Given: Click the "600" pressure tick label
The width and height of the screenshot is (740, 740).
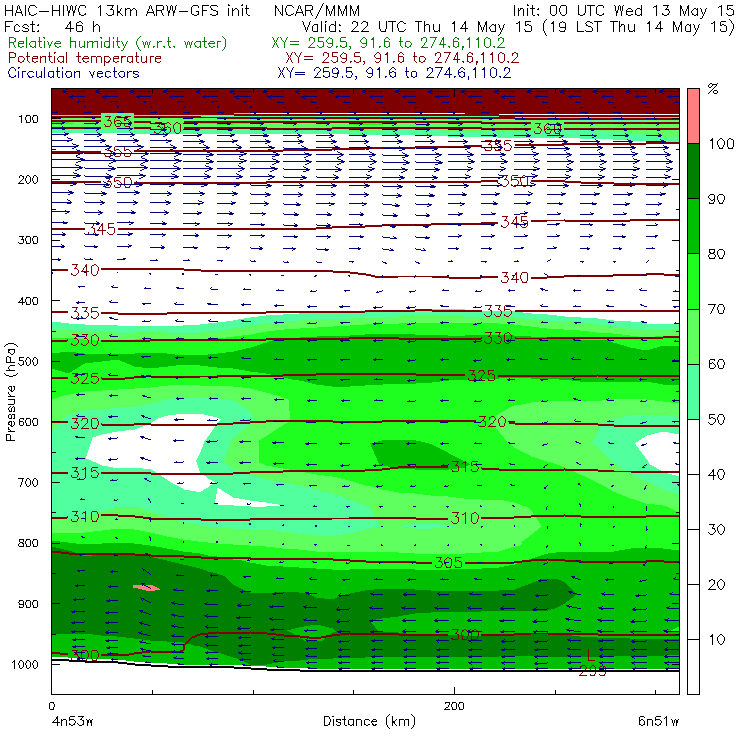Looking at the screenshot, I should coord(28,421).
